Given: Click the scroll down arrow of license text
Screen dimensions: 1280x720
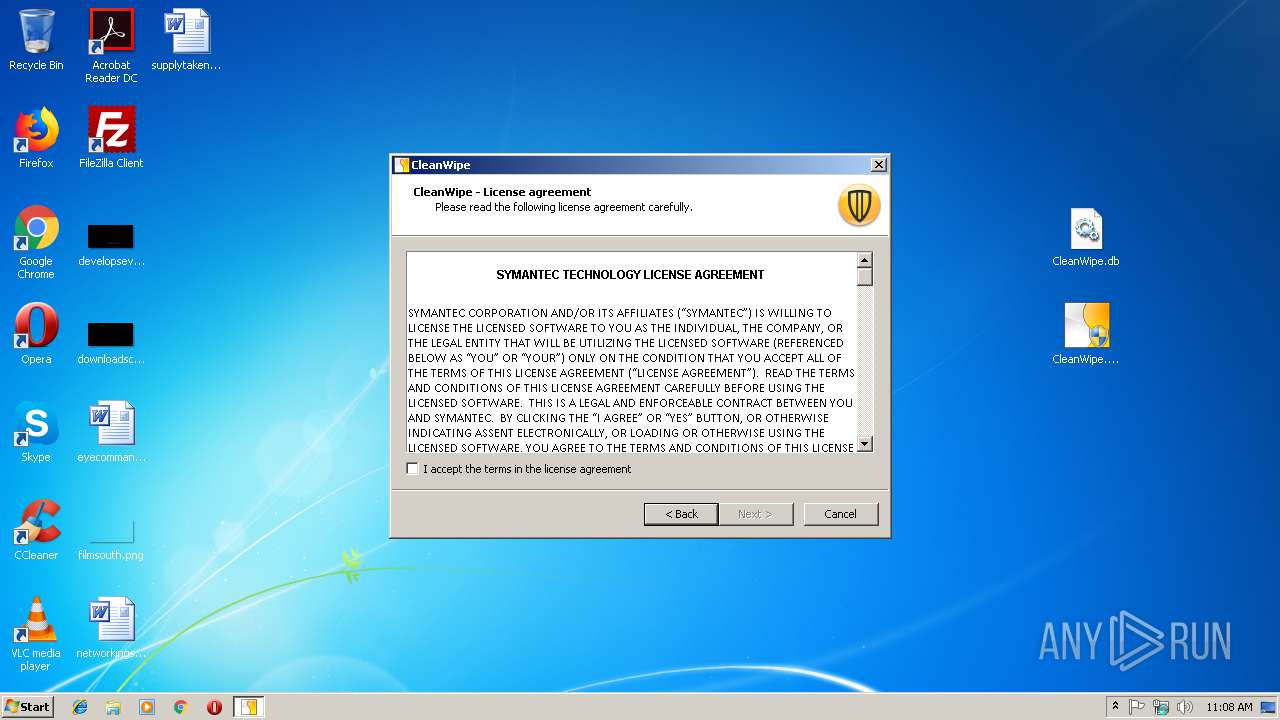Looking at the screenshot, I should point(865,444).
